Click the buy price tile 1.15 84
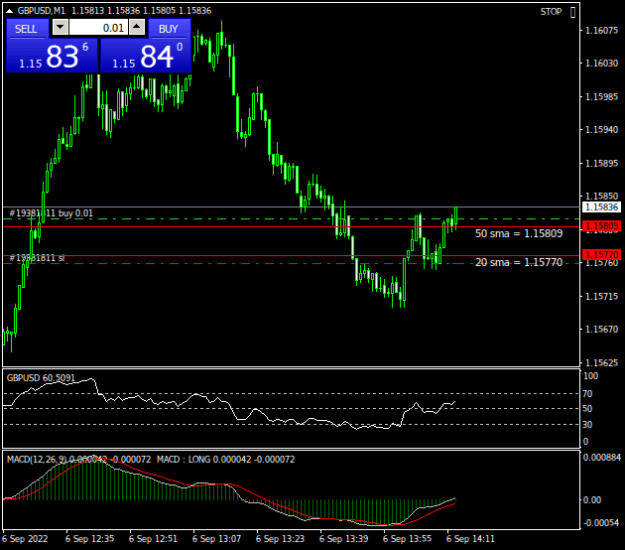Screen dimensions: 625x550 point(146,56)
